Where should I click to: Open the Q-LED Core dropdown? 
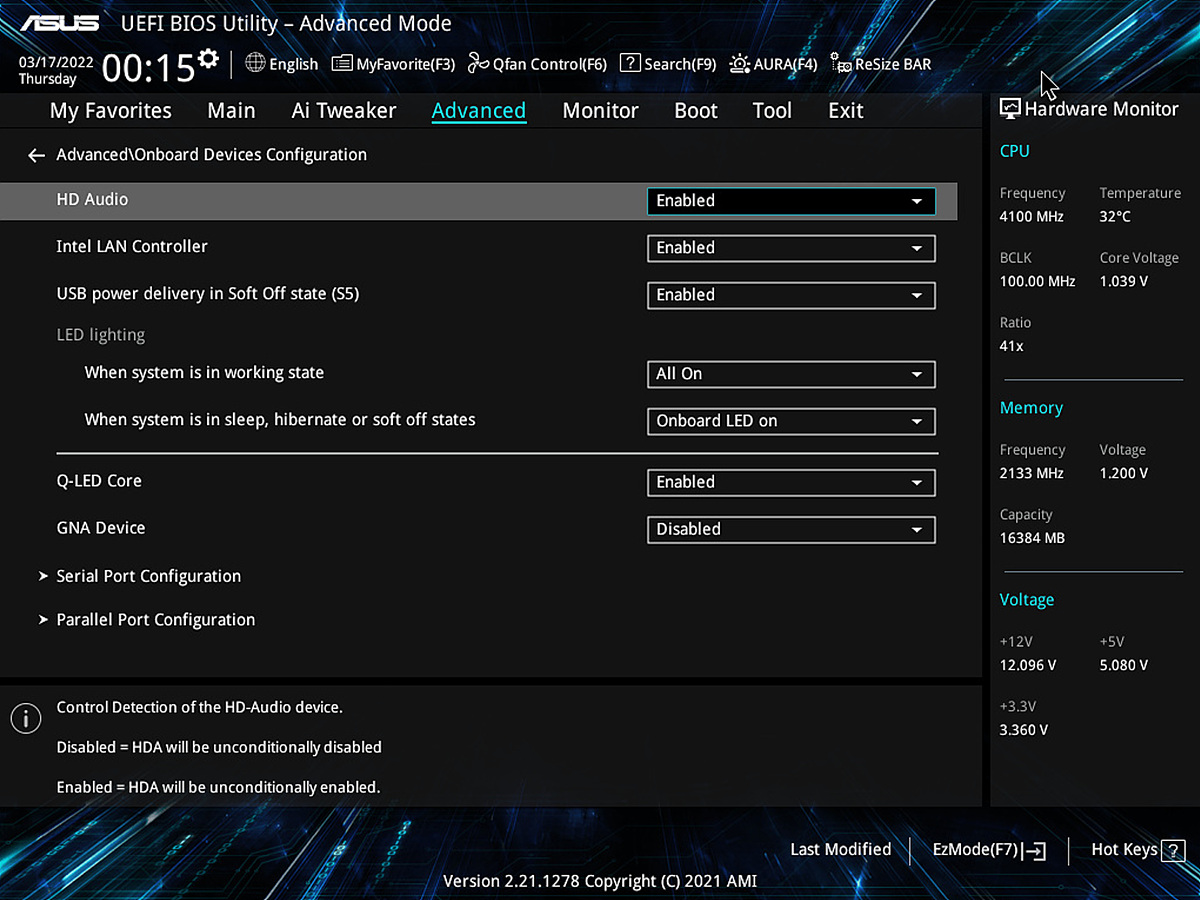coord(791,482)
